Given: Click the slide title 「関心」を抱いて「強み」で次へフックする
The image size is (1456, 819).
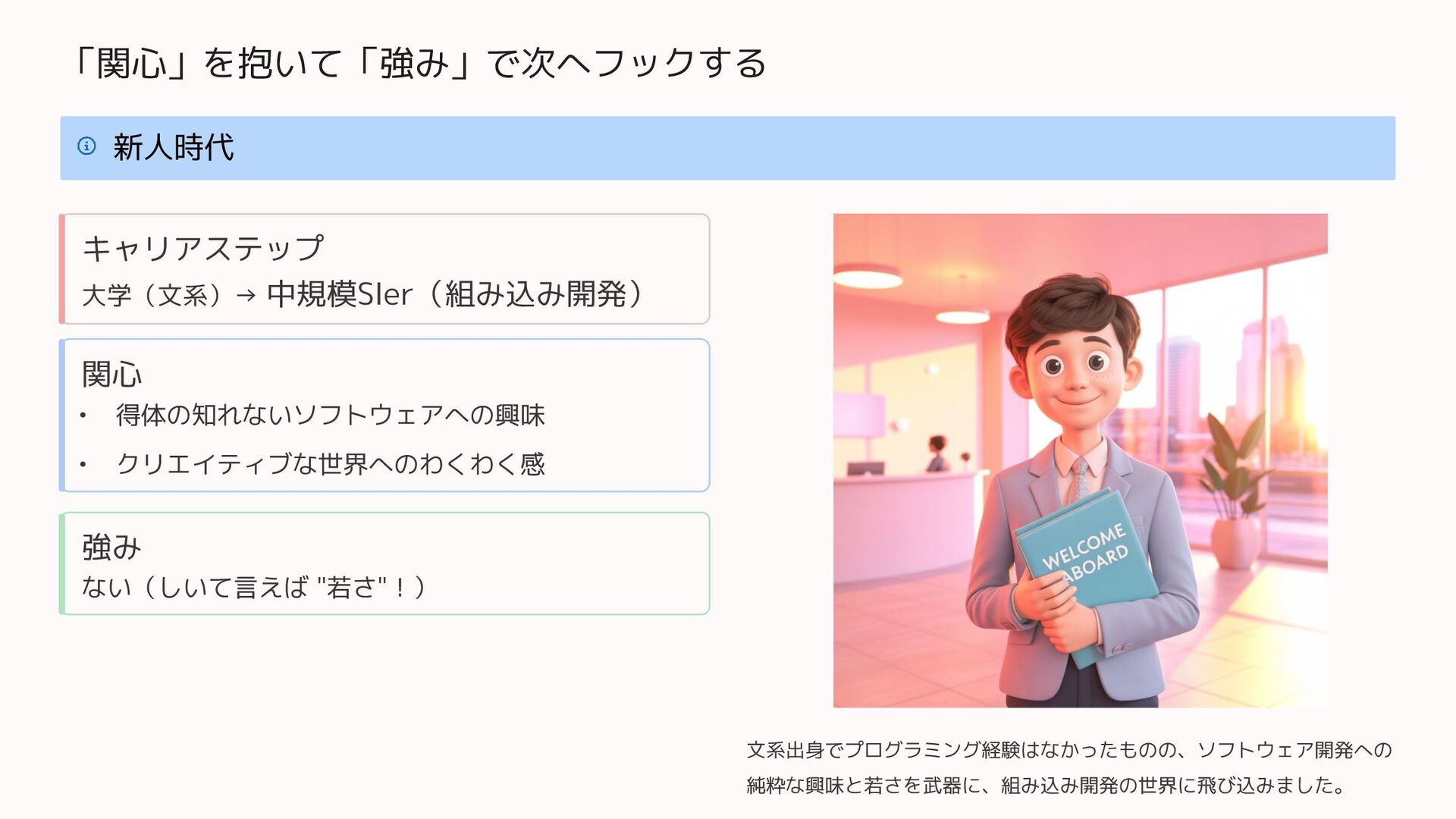Looking at the screenshot, I should 418,62.
